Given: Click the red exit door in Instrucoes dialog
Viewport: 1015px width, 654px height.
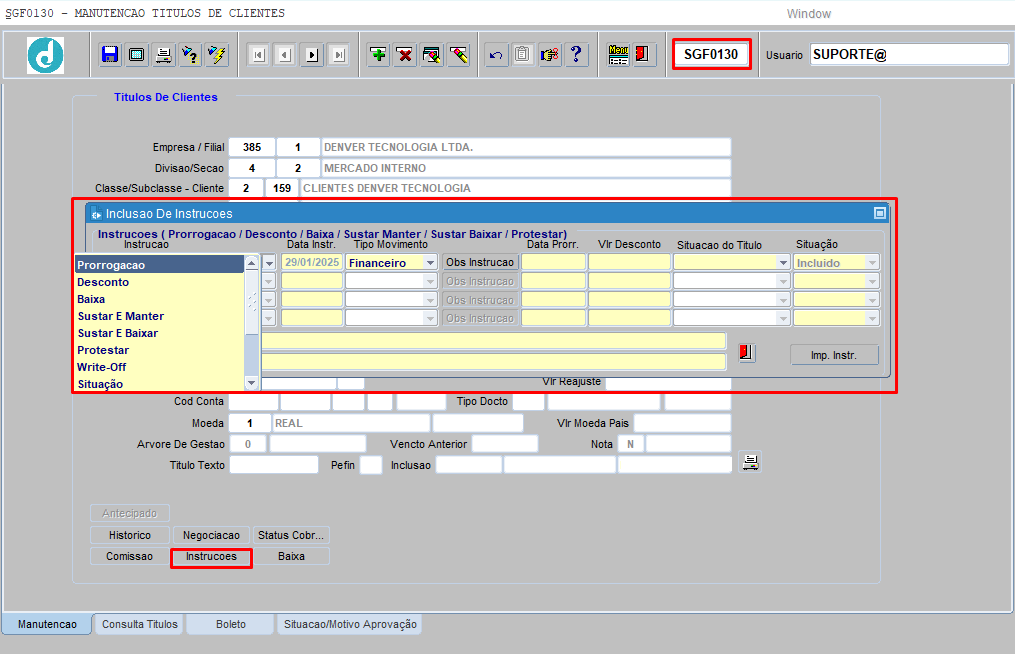Looking at the screenshot, I should pyautogui.click(x=746, y=352).
